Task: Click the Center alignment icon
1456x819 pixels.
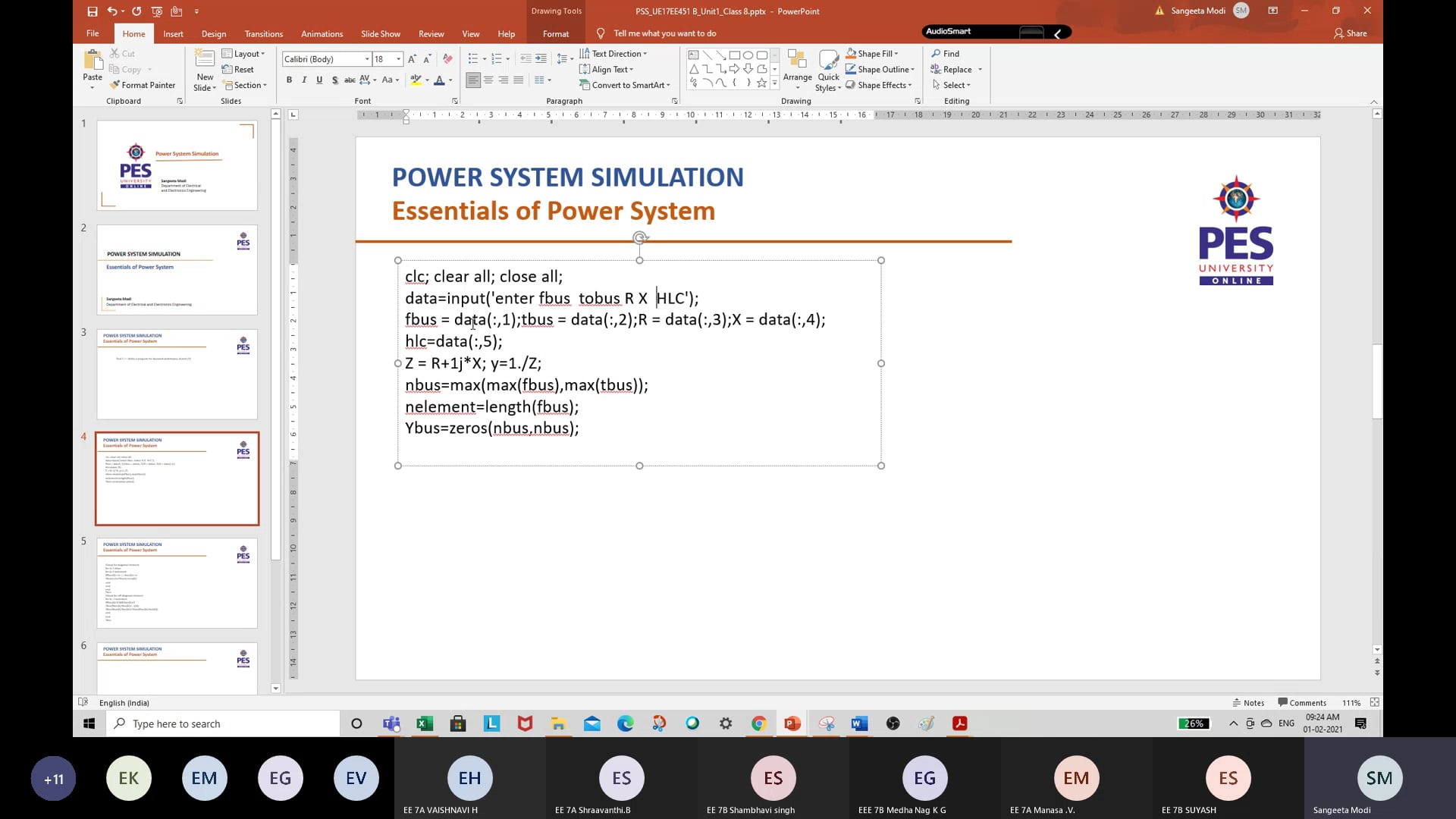Action: [488, 80]
